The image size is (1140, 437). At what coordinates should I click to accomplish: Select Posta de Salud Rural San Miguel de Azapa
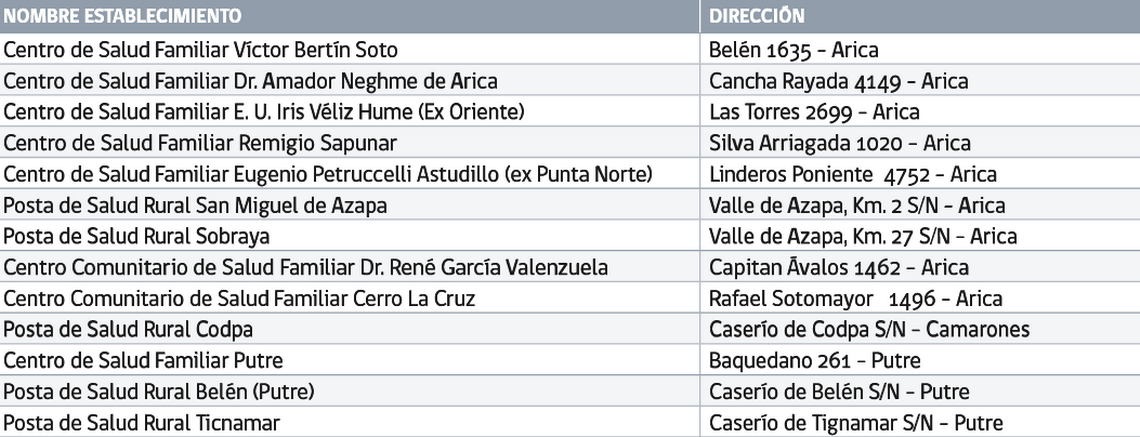(x=196, y=205)
